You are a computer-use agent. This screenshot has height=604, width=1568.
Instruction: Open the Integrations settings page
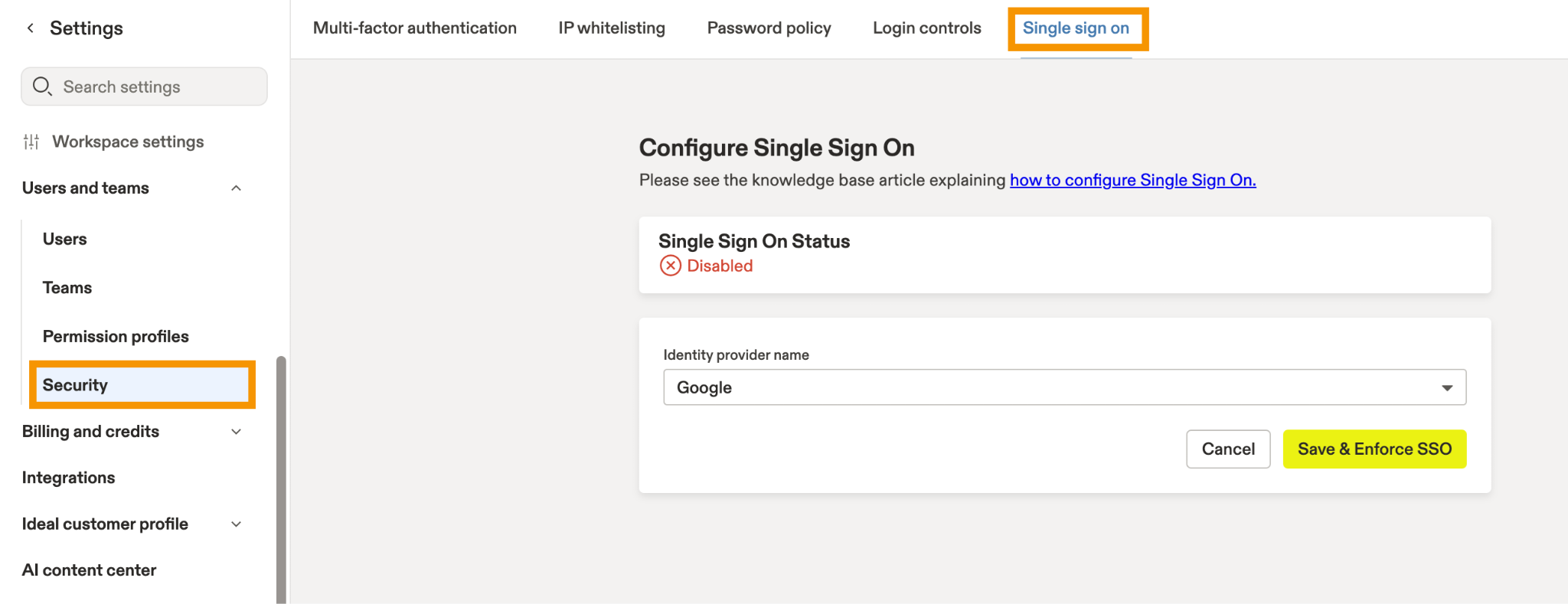pos(68,478)
